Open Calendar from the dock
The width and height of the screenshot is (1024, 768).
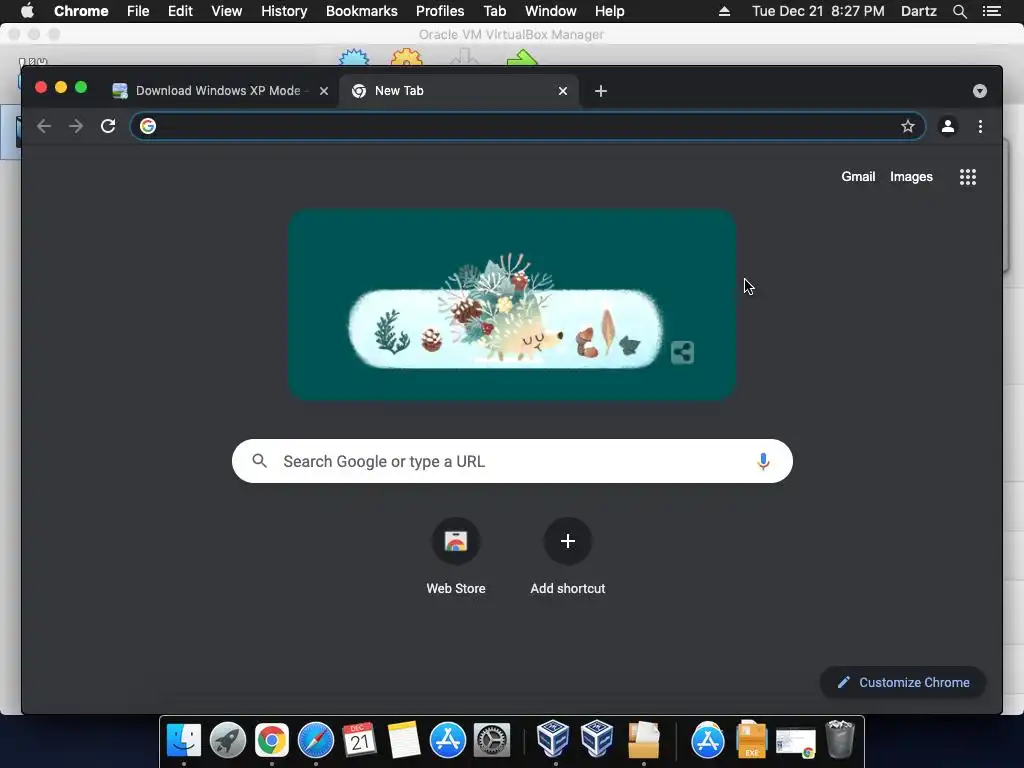(360, 740)
